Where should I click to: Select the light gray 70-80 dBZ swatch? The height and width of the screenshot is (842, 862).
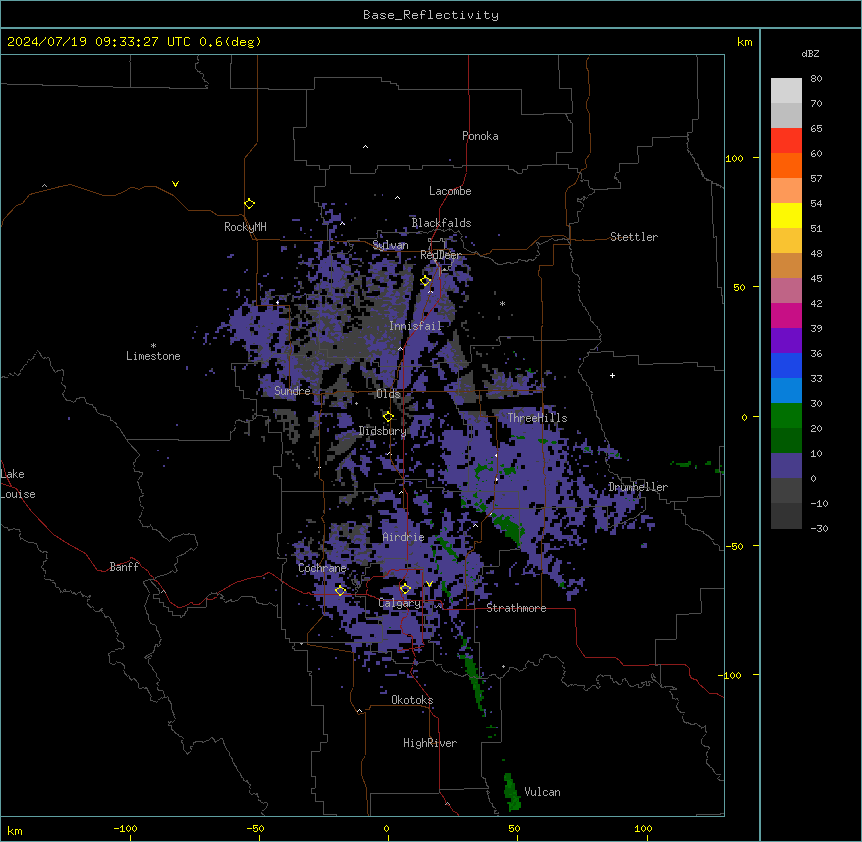pyautogui.click(x=786, y=91)
